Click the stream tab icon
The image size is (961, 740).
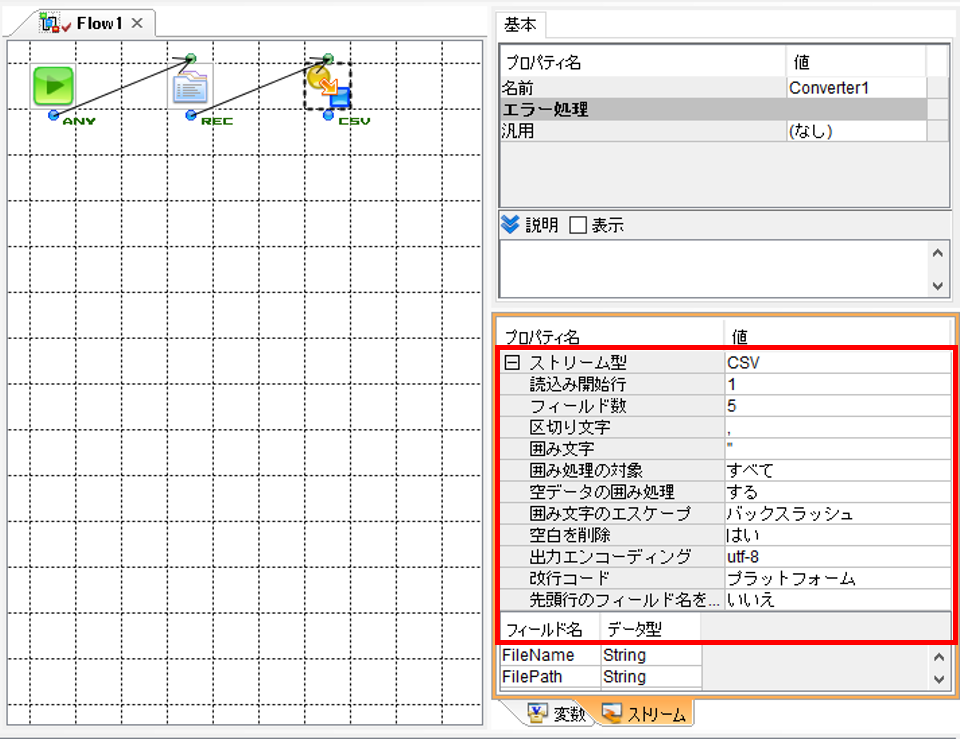(x=612, y=712)
